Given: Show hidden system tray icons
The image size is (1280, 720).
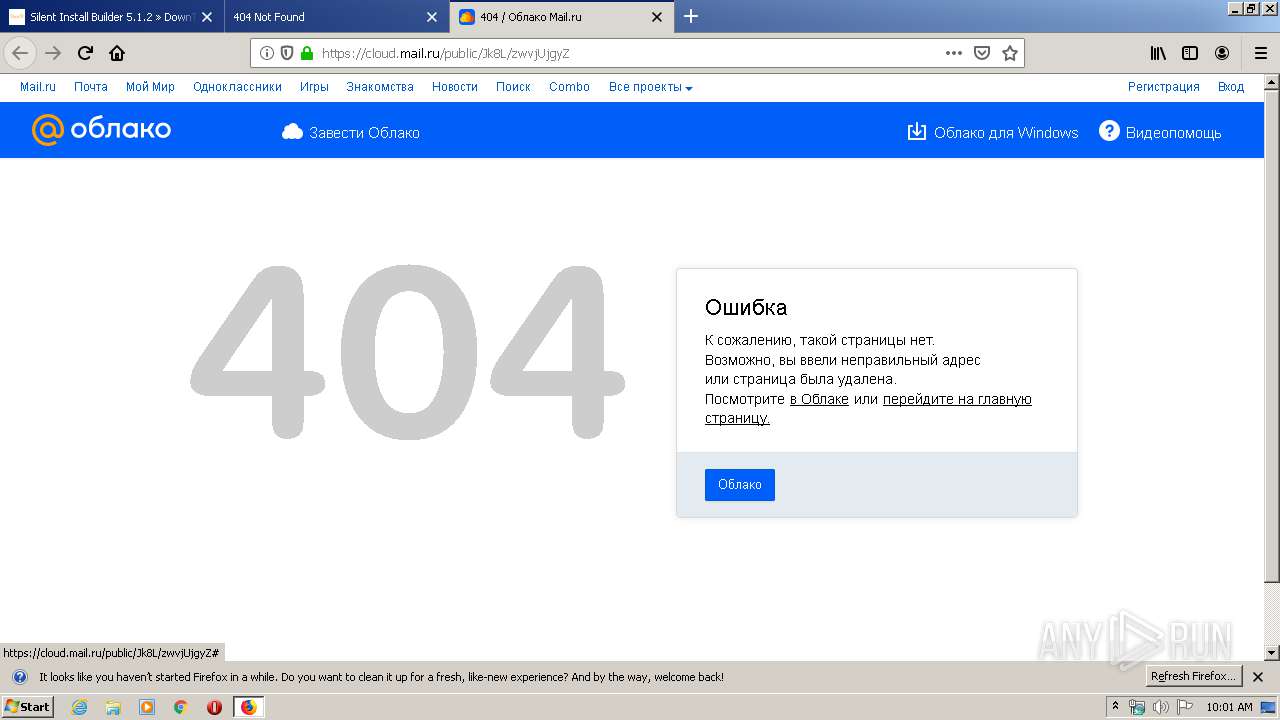Looking at the screenshot, I should (1116, 707).
